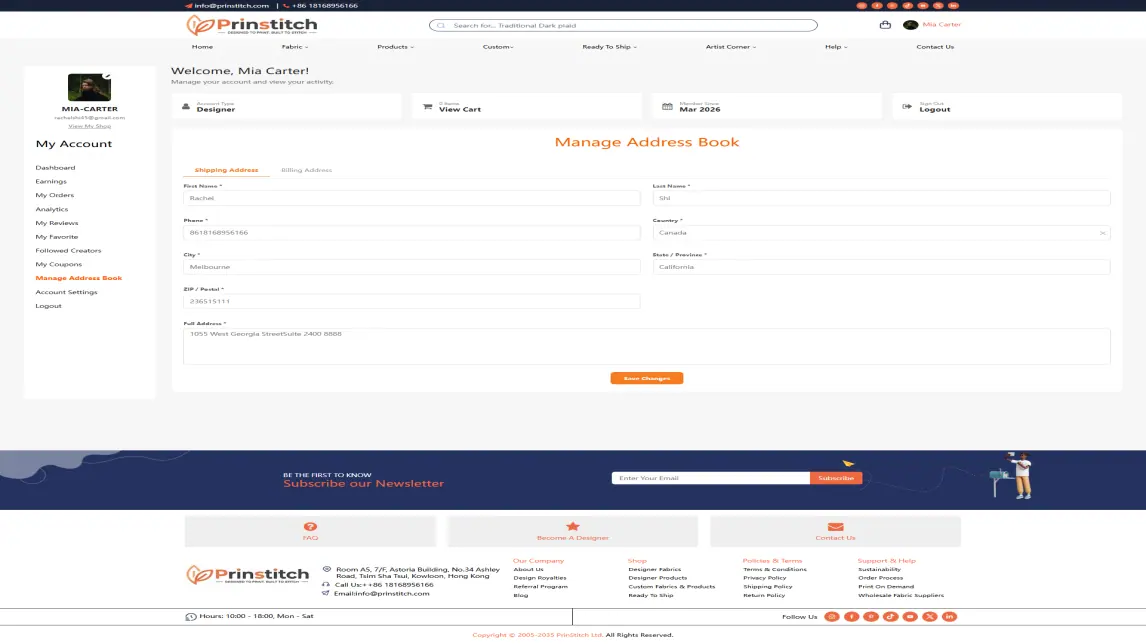Open the shopping bag cart icon
Viewport: 1146px width, 644px height.
pyautogui.click(x=885, y=25)
